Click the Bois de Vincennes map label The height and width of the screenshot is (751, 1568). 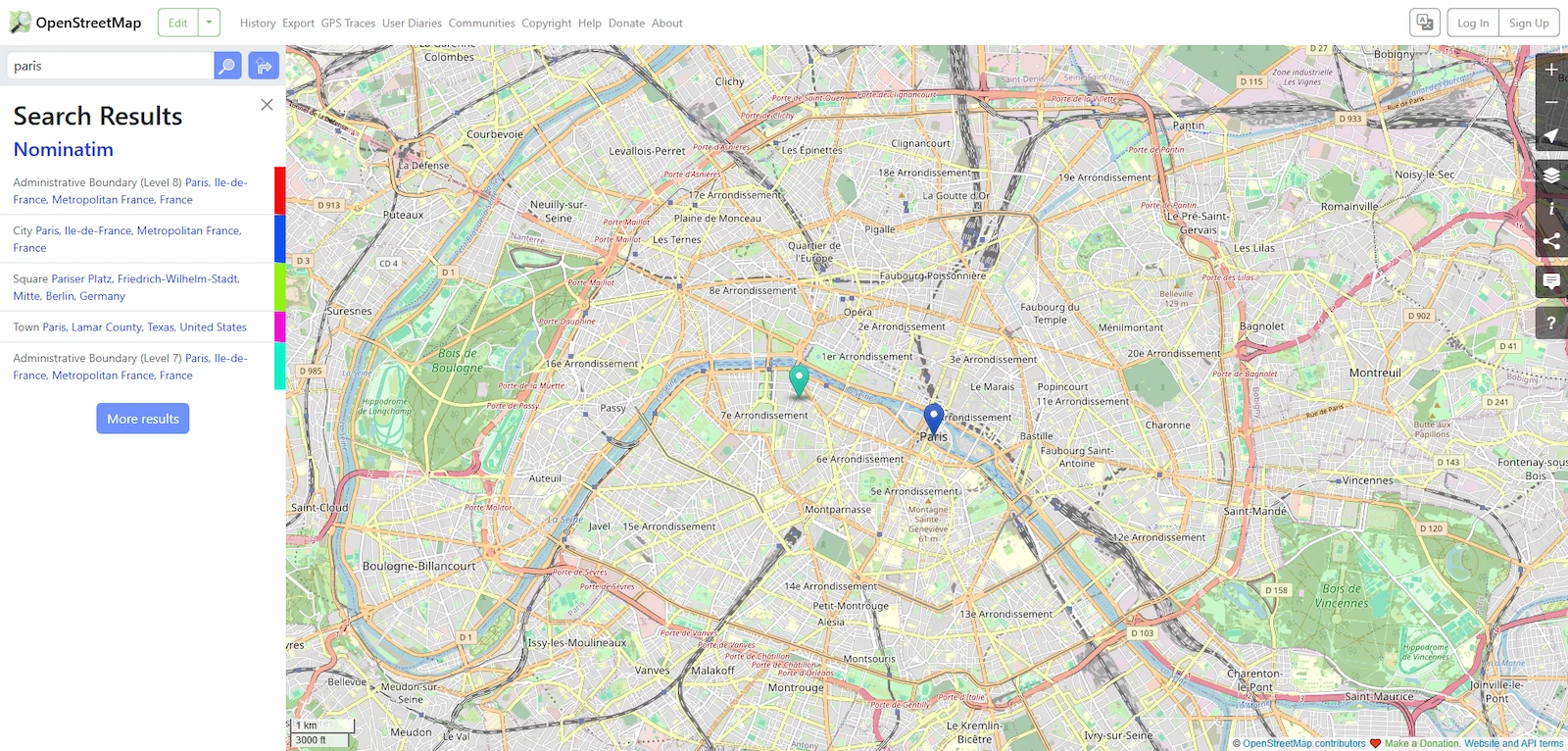(x=1342, y=596)
